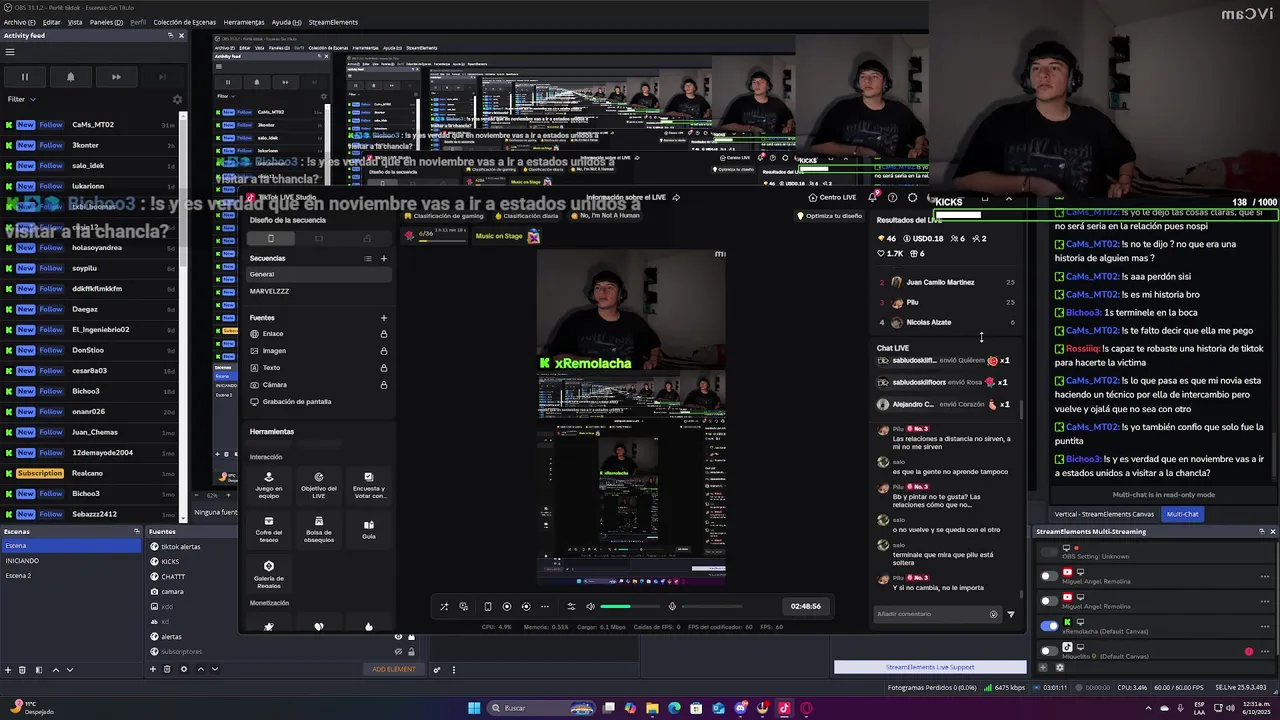Open the Herramientas menu in OBS
The width and height of the screenshot is (1280, 720).
244,22
